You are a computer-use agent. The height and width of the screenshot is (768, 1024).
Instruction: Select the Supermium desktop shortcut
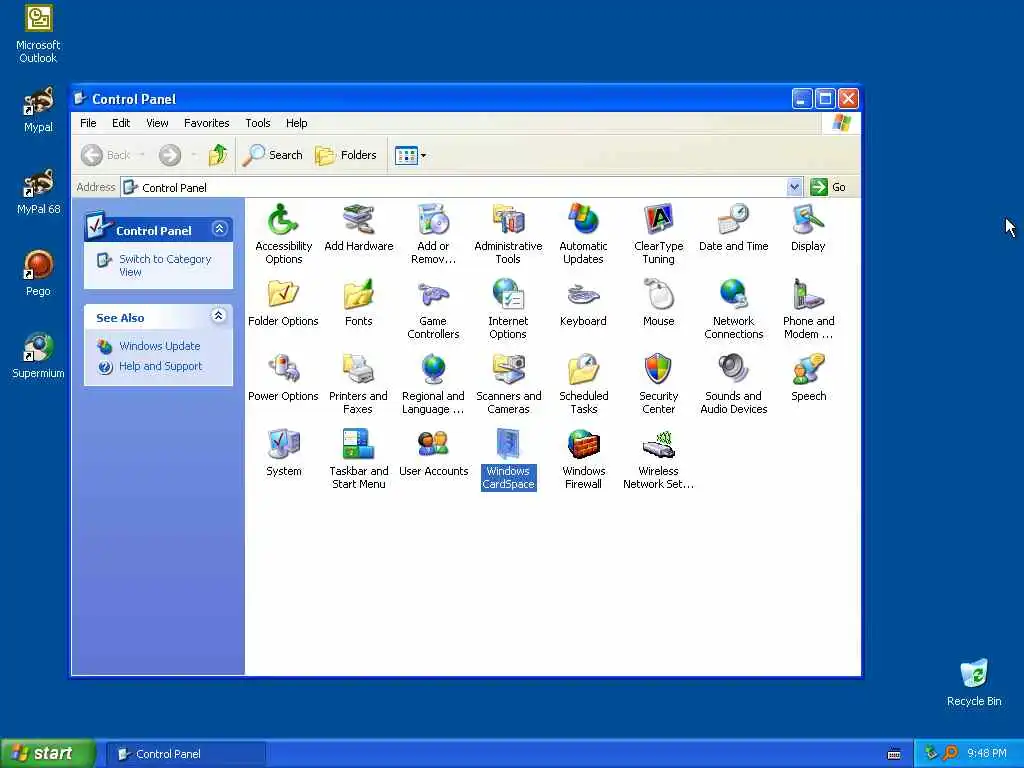[x=38, y=355]
